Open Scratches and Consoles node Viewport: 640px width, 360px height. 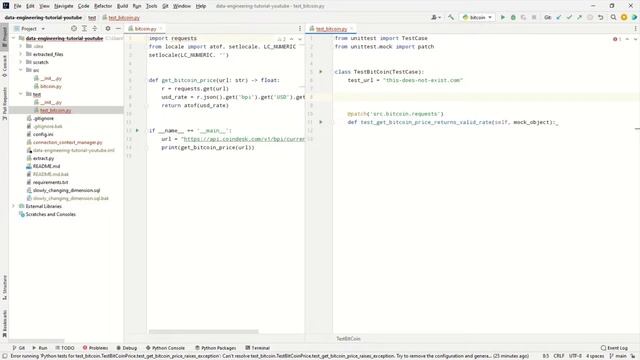[50, 214]
